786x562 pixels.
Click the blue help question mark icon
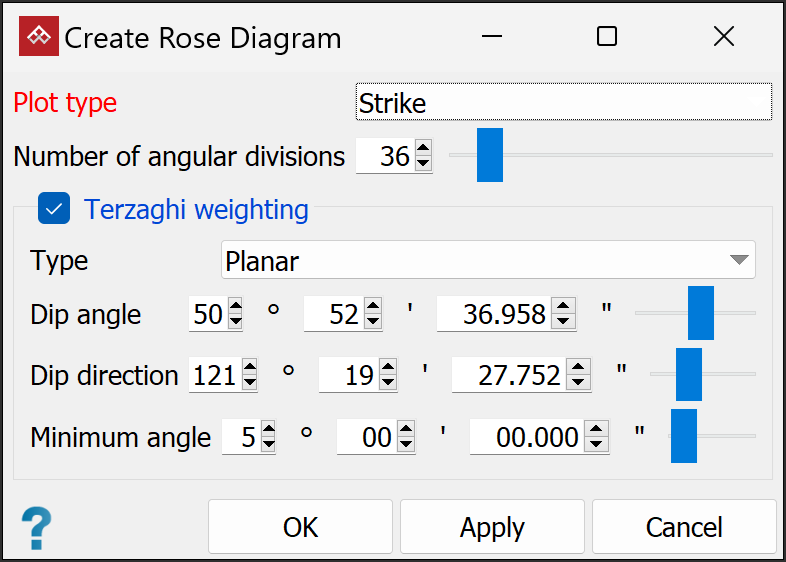pos(36,526)
